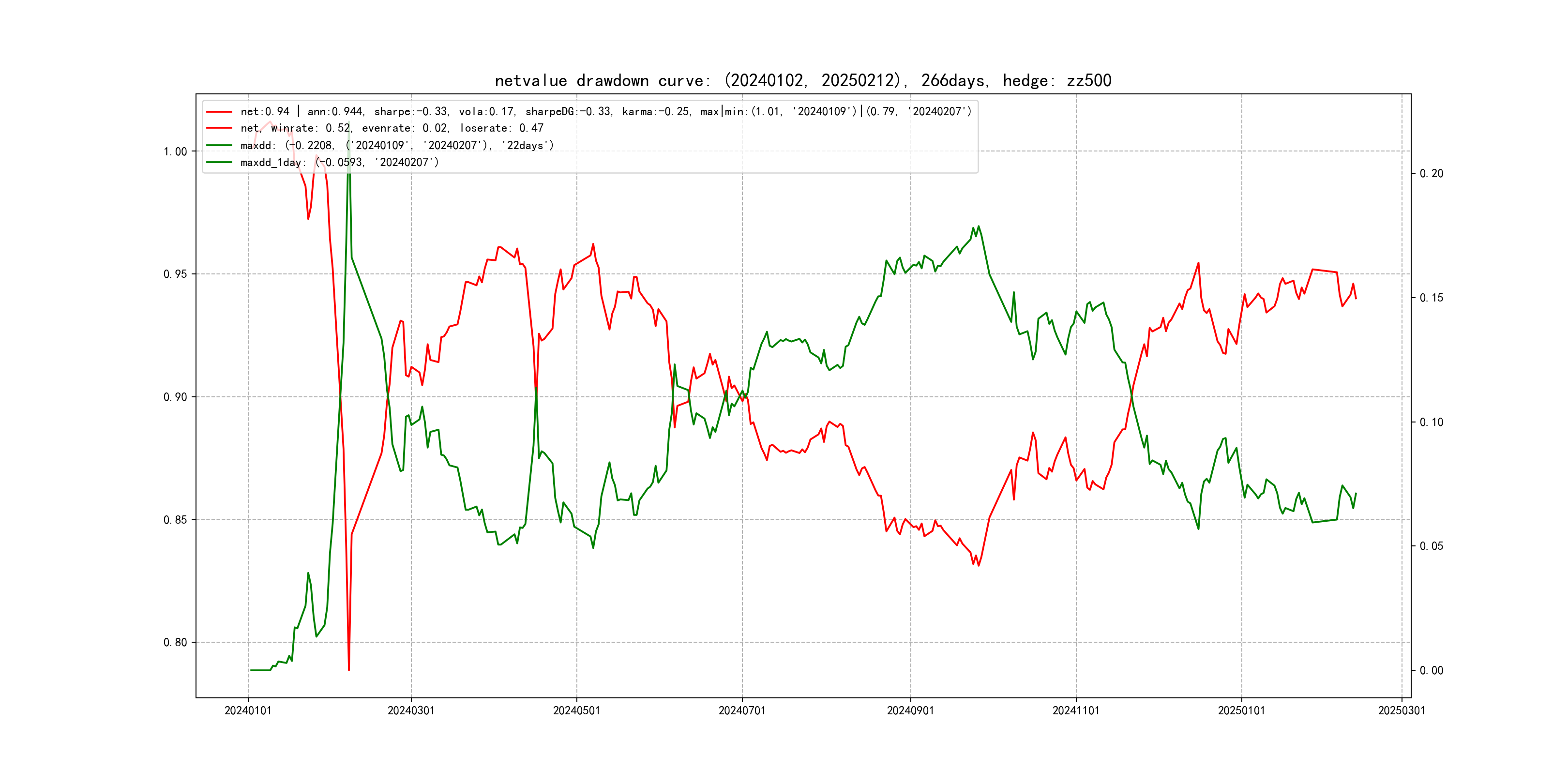The image size is (1568, 784).
Task: Click left y-axis tick label 1.00
Action: tap(175, 151)
